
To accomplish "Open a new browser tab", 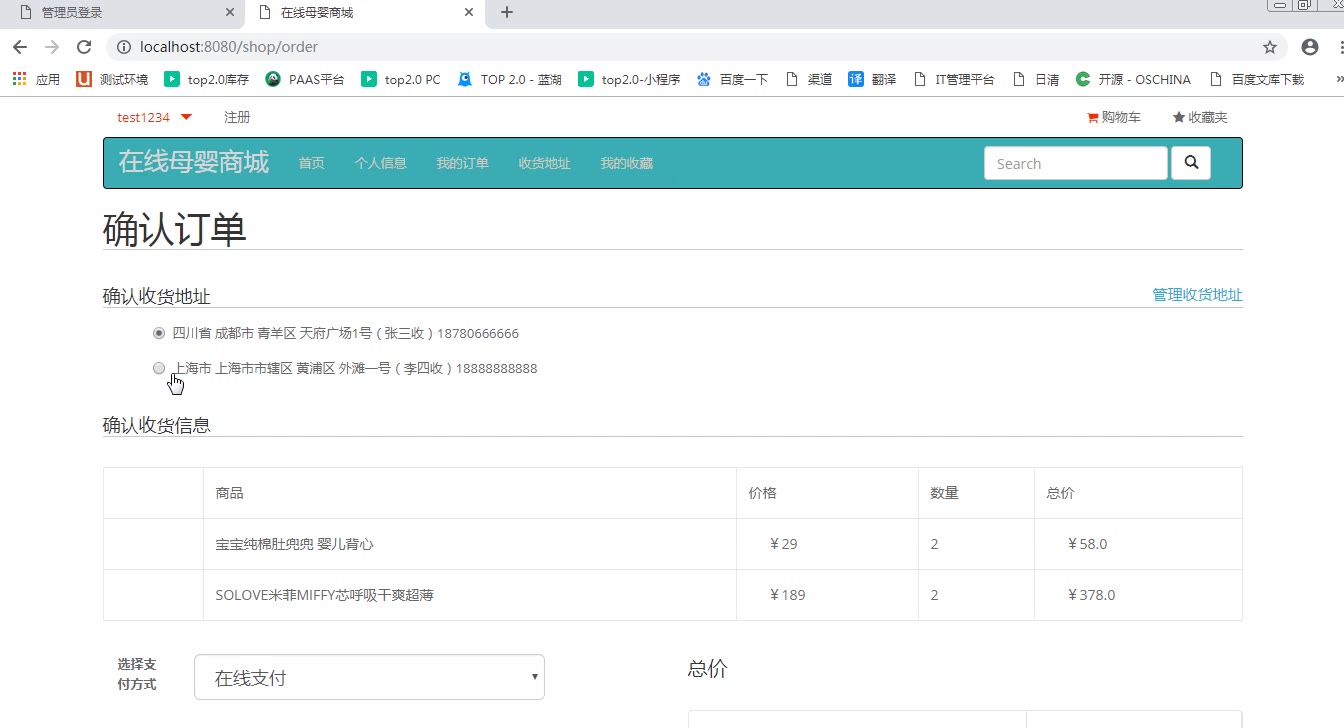I will 507,13.
